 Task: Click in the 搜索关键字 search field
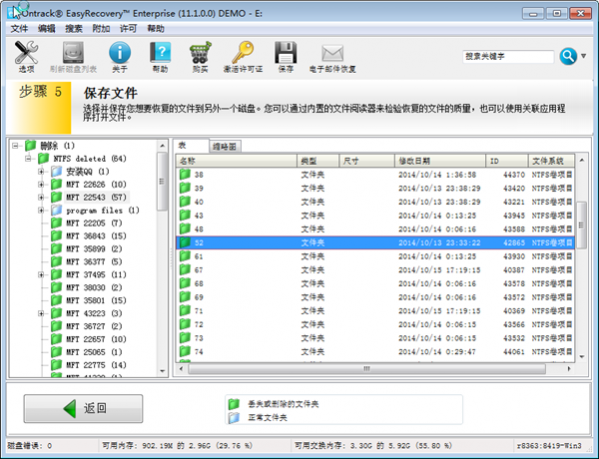pos(508,57)
